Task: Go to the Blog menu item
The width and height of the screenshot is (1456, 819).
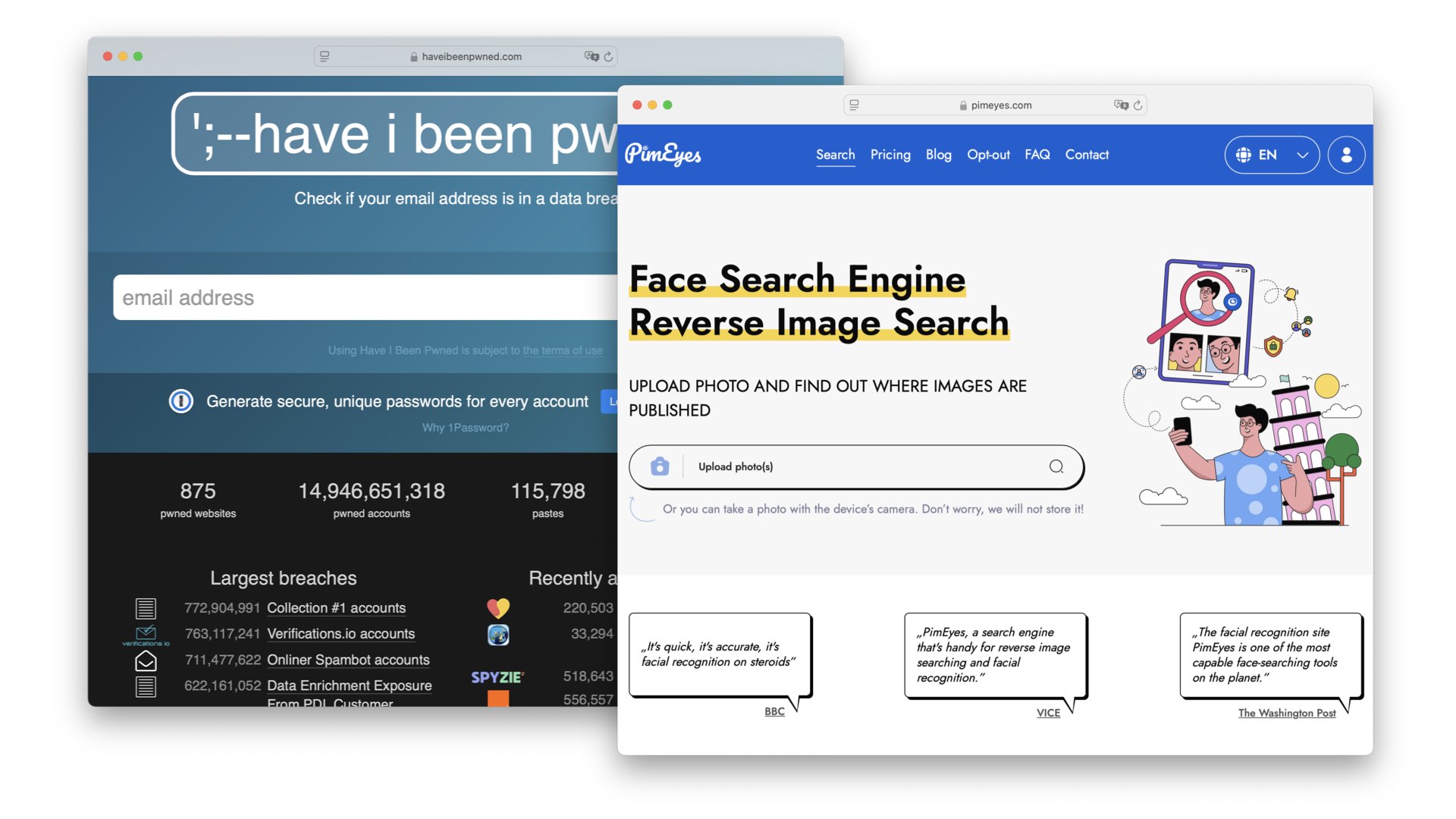Action: 938,155
